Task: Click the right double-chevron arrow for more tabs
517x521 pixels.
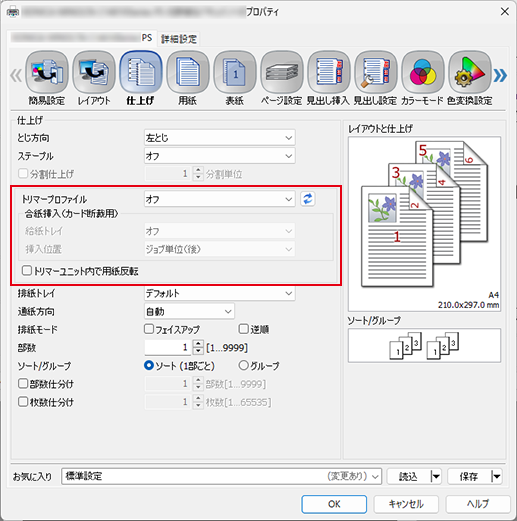Action: click(x=500, y=75)
